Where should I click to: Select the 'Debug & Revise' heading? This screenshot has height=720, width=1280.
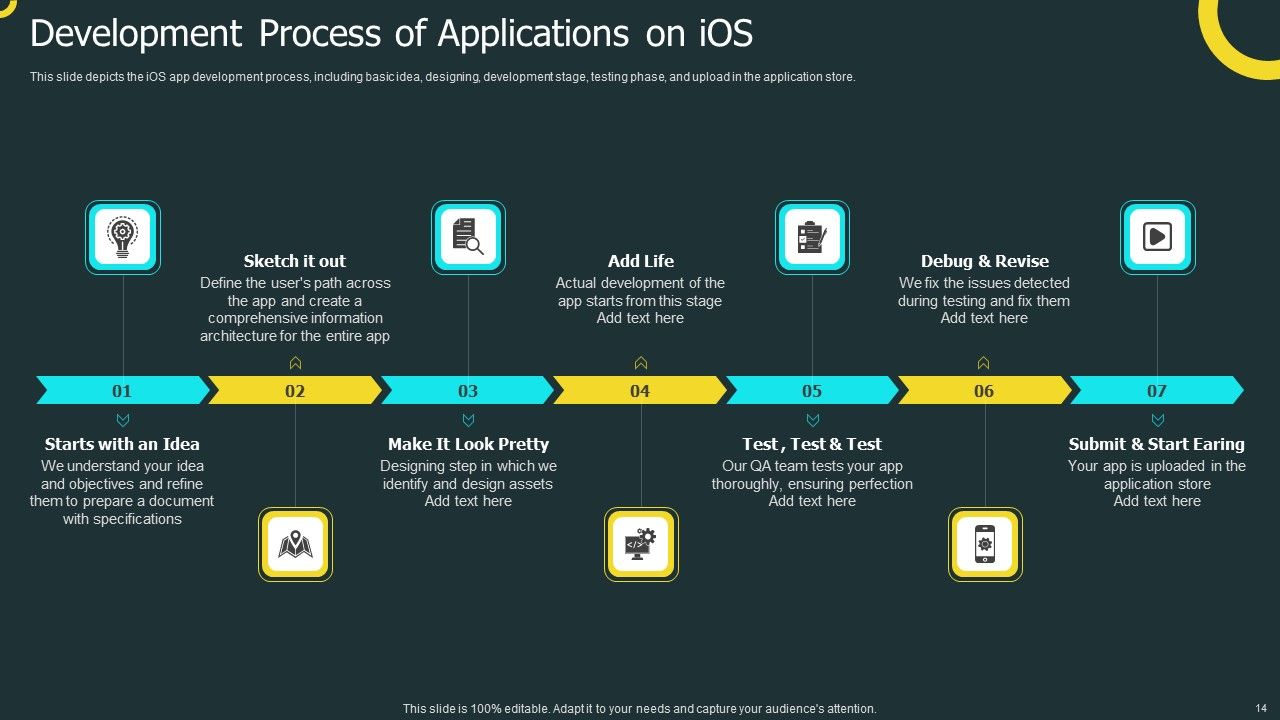pos(985,261)
